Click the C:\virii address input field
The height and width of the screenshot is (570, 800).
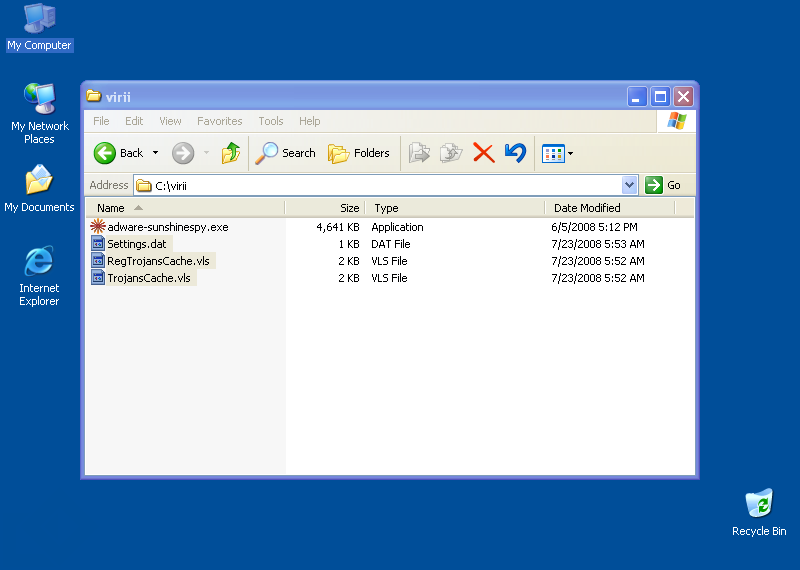pos(380,185)
